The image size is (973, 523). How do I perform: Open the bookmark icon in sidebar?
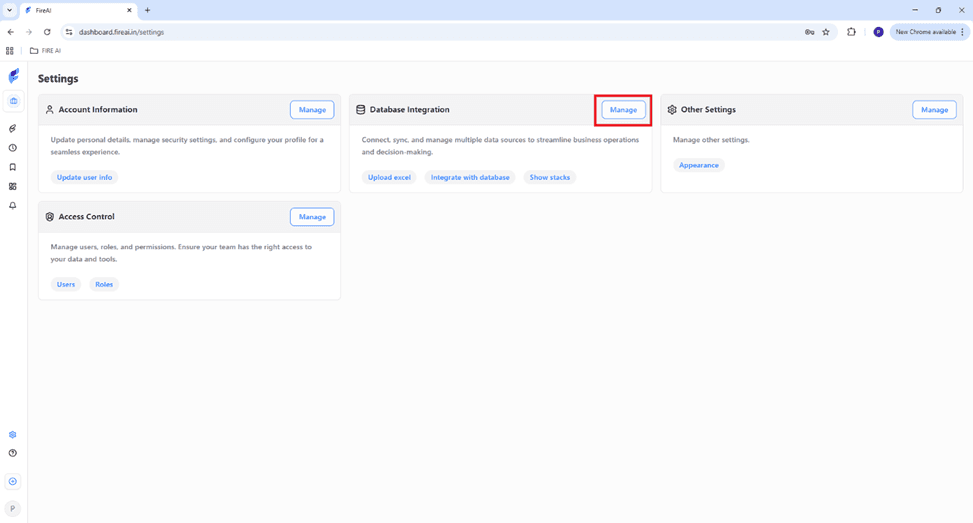(13, 167)
